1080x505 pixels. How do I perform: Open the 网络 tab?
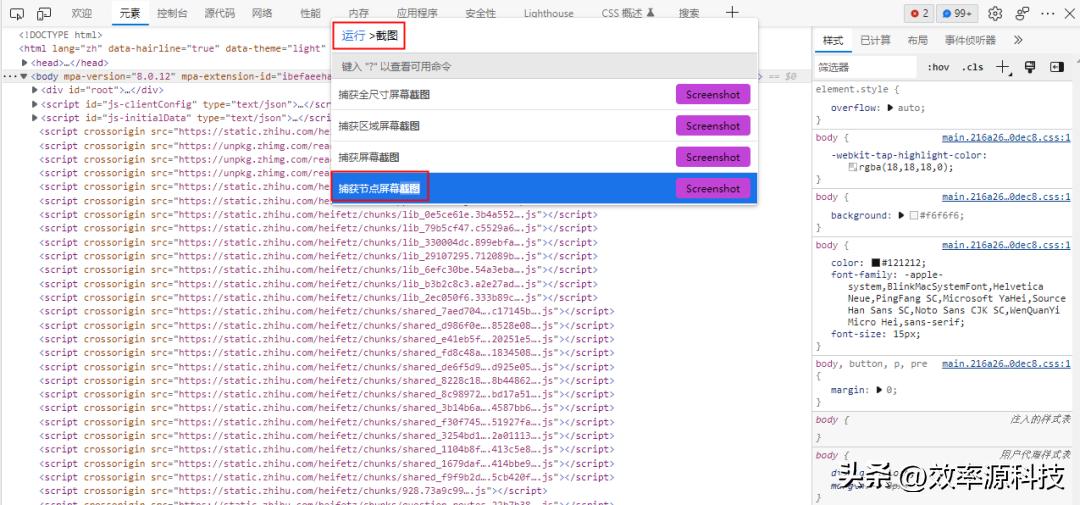[x=262, y=13]
